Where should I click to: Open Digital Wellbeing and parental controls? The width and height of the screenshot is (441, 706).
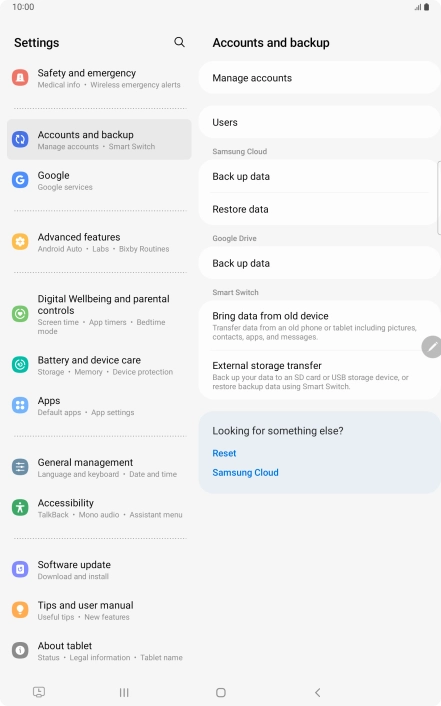pyautogui.click(x=99, y=314)
